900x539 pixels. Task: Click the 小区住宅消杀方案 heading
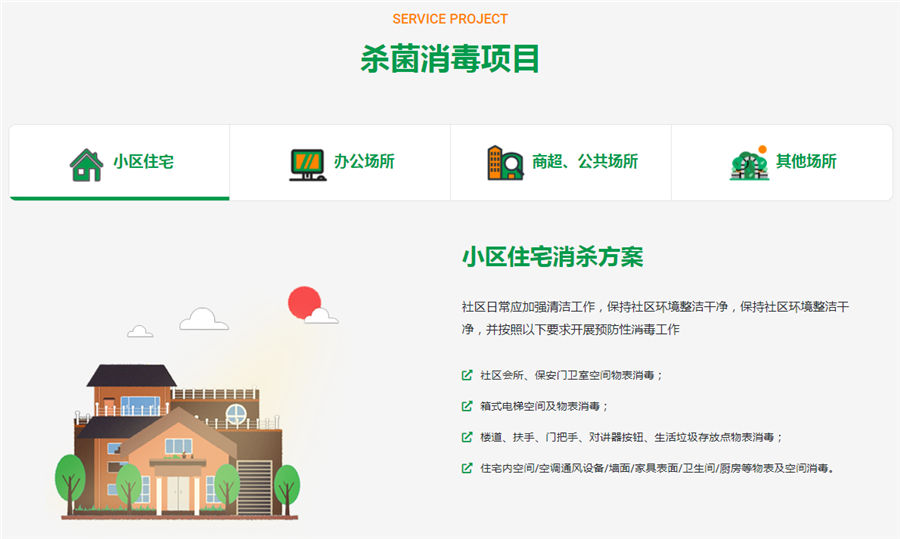pyautogui.click(x=552, y=256)
